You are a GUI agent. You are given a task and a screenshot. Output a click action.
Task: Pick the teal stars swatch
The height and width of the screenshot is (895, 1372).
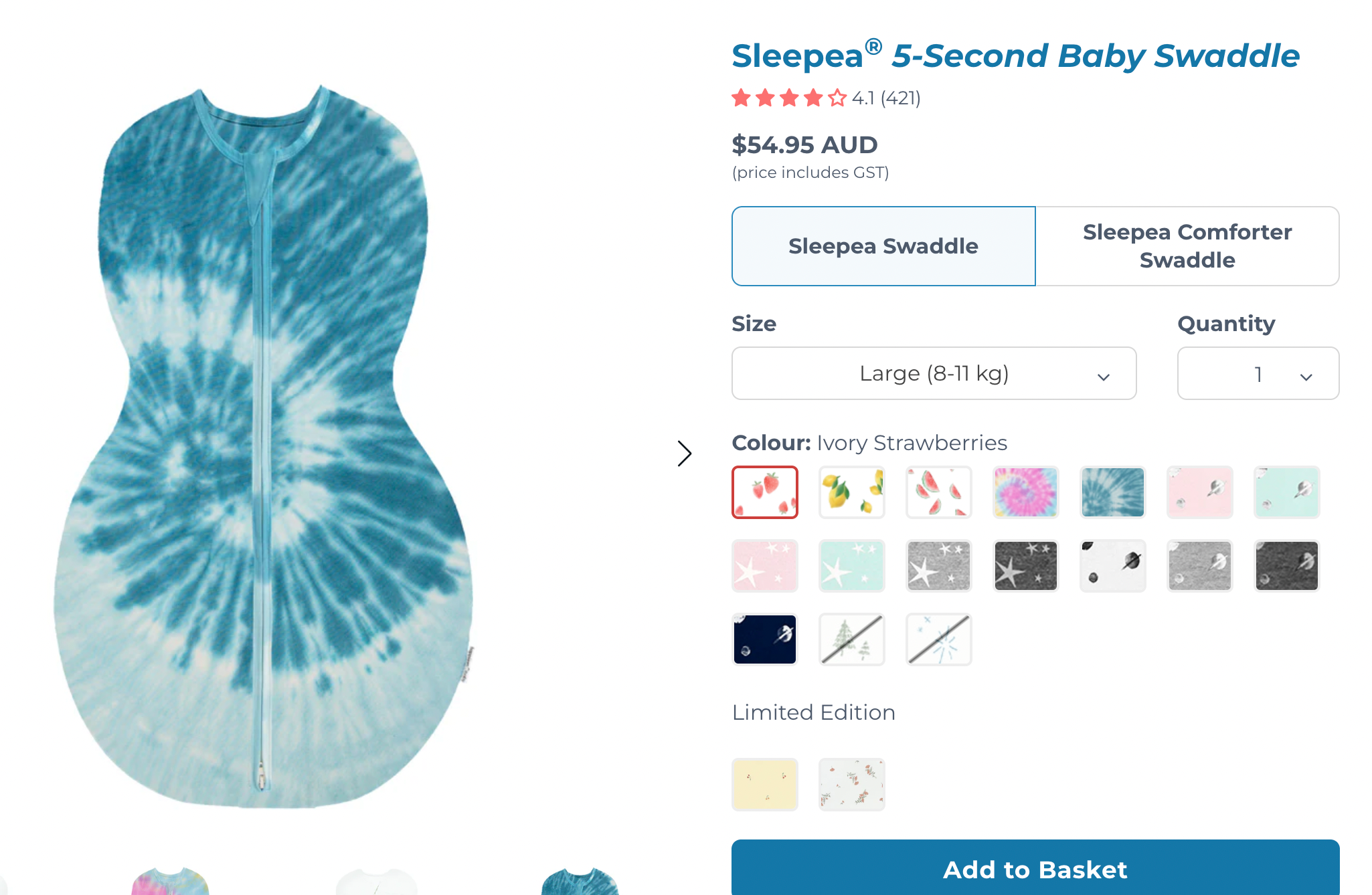(852, 566)
